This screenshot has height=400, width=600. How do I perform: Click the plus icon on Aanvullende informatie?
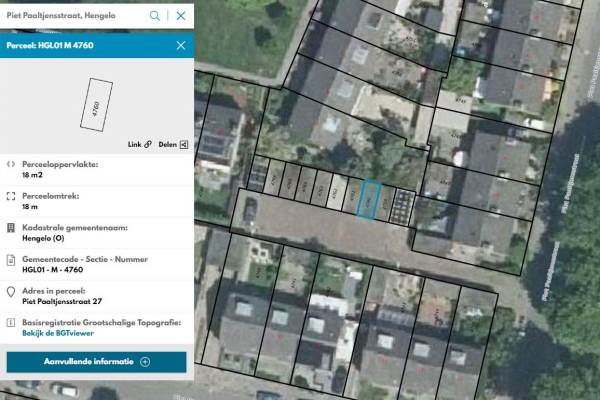coord(145,361)
